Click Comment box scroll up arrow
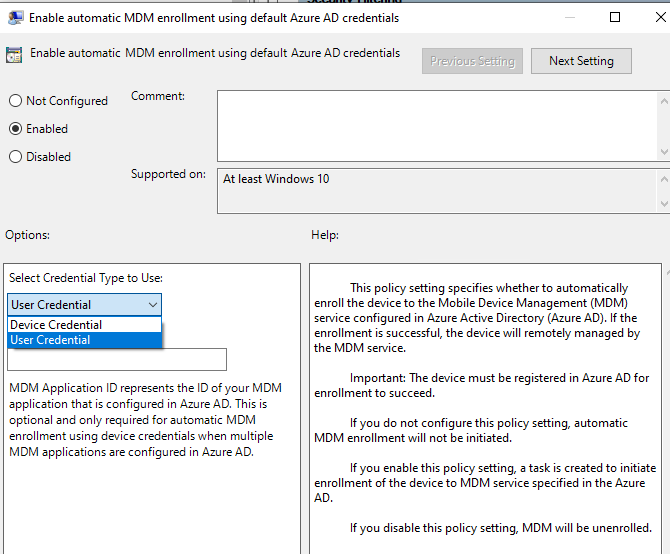 point(664,101)
